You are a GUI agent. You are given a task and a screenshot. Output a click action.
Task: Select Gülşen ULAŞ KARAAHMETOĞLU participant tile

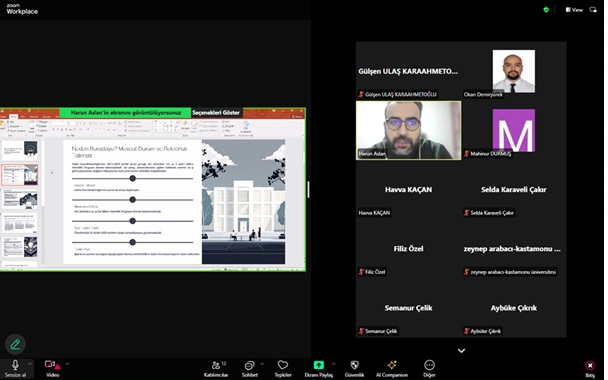click(409, 71)
